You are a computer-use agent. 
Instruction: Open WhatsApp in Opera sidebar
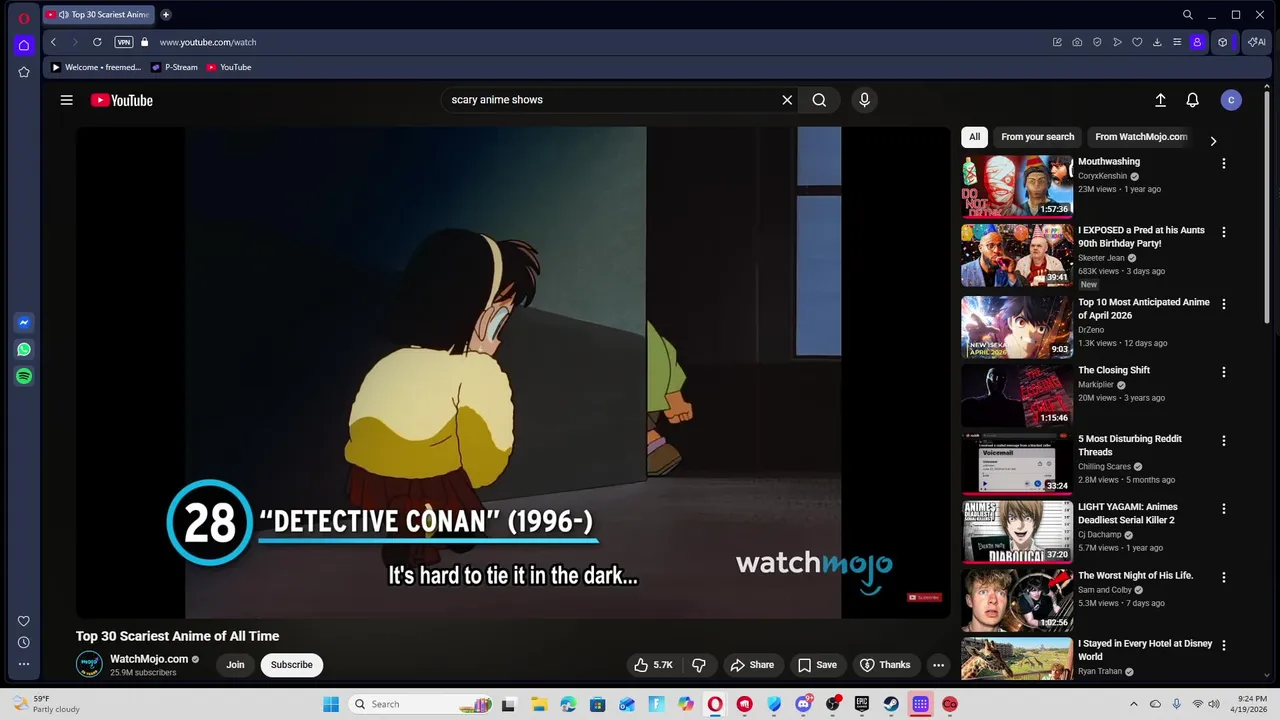pyautogui.click(x=24, y=350)
